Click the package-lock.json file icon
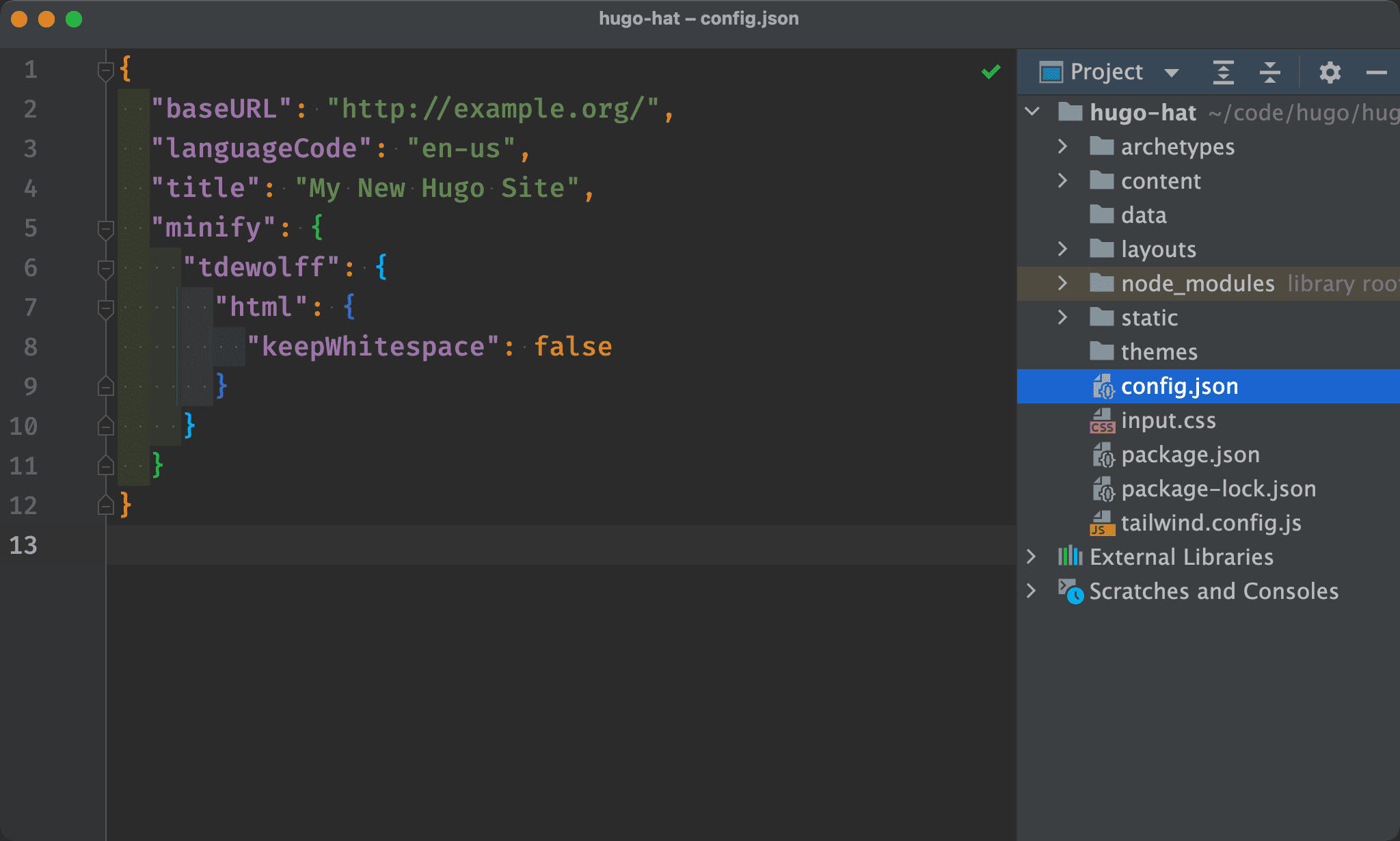This screenshot has width=1400, height=841. click(1103, 489)
